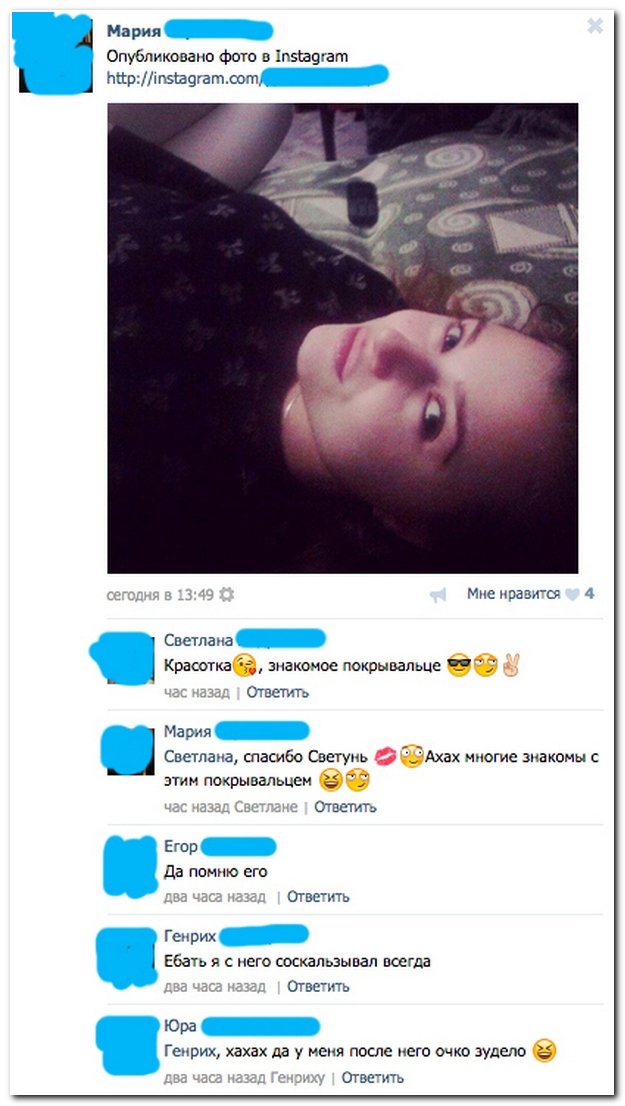Close the post with the X icon

click(595, 27)
